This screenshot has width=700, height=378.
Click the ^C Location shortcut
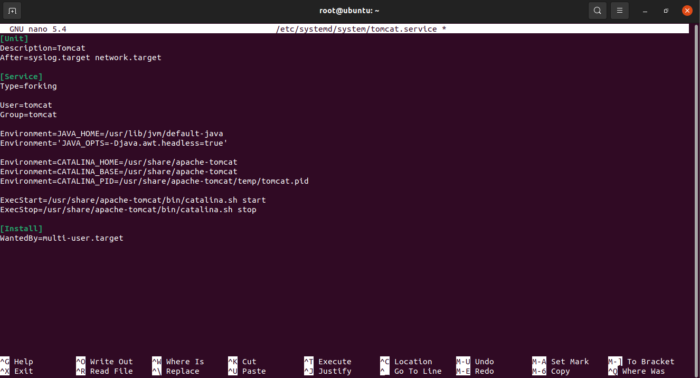click(406, 361)
